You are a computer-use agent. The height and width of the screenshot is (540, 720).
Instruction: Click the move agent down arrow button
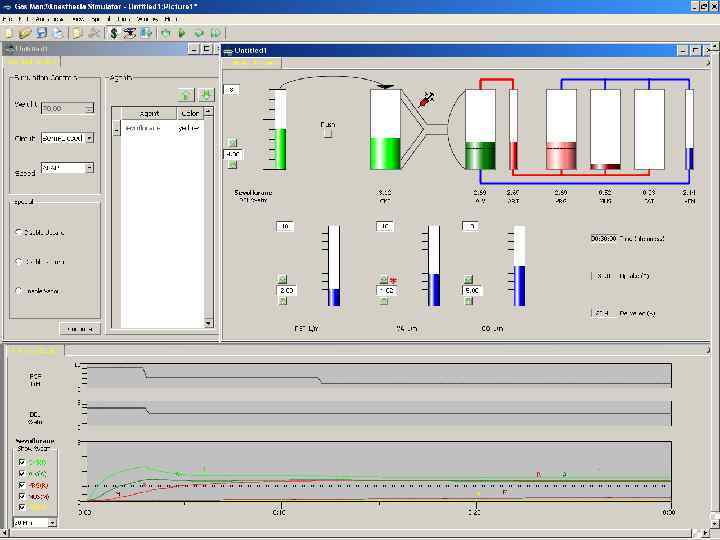click(205, 95)
